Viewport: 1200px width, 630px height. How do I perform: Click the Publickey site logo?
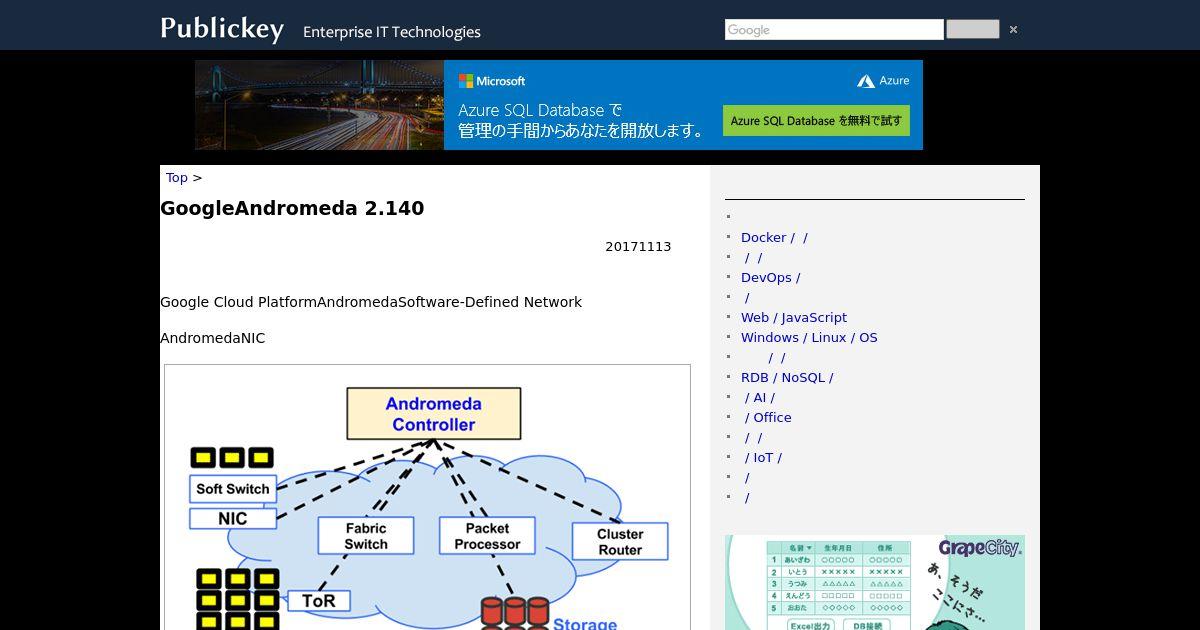click(222, 28)
